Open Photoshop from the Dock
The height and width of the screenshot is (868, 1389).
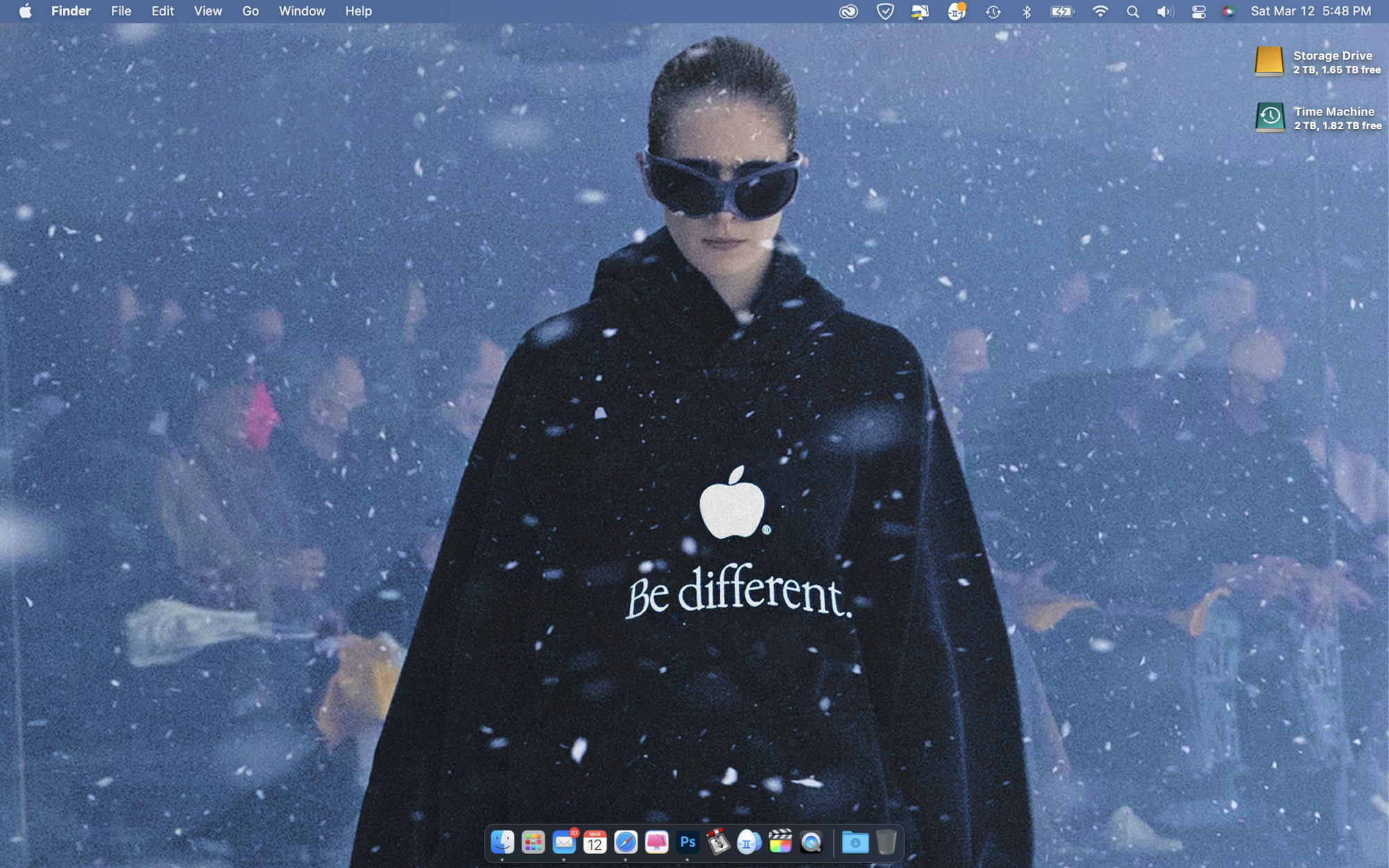(x=688, y=842)
